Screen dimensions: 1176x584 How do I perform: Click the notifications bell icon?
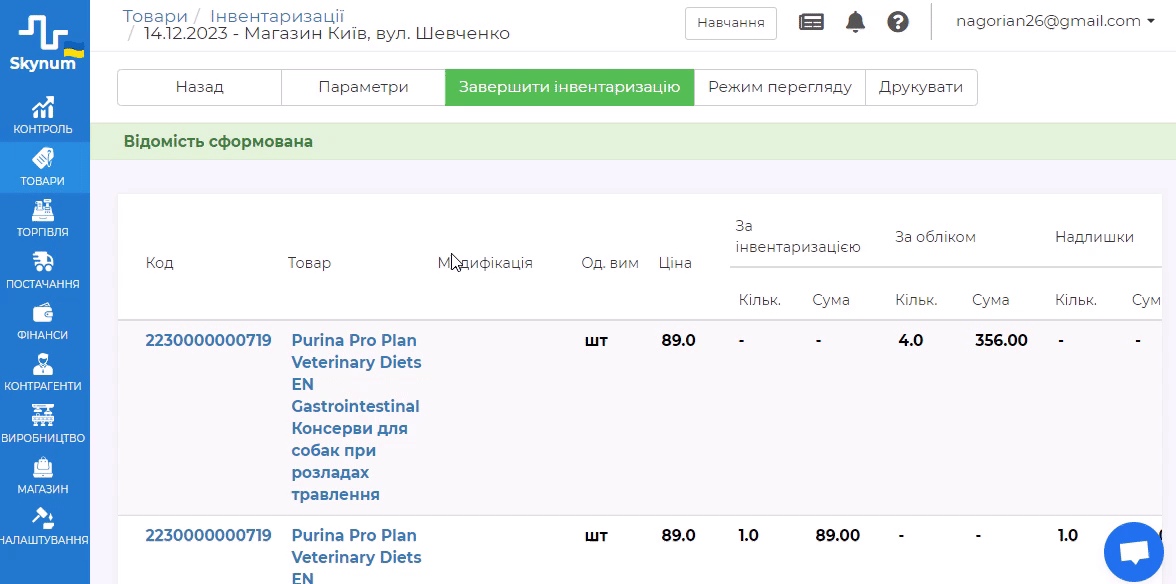tap(855, 22)
